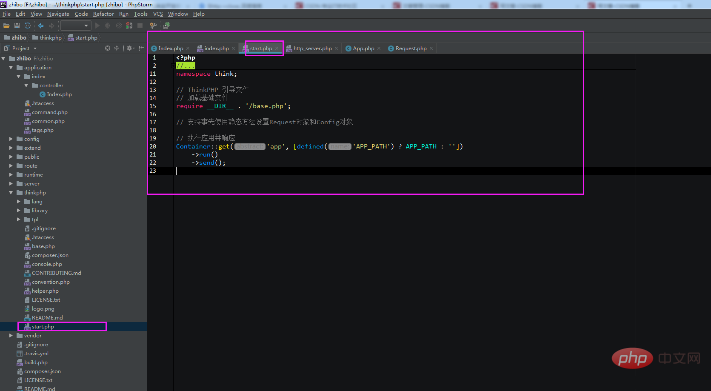Expand the tpl folder

(19, 220)
